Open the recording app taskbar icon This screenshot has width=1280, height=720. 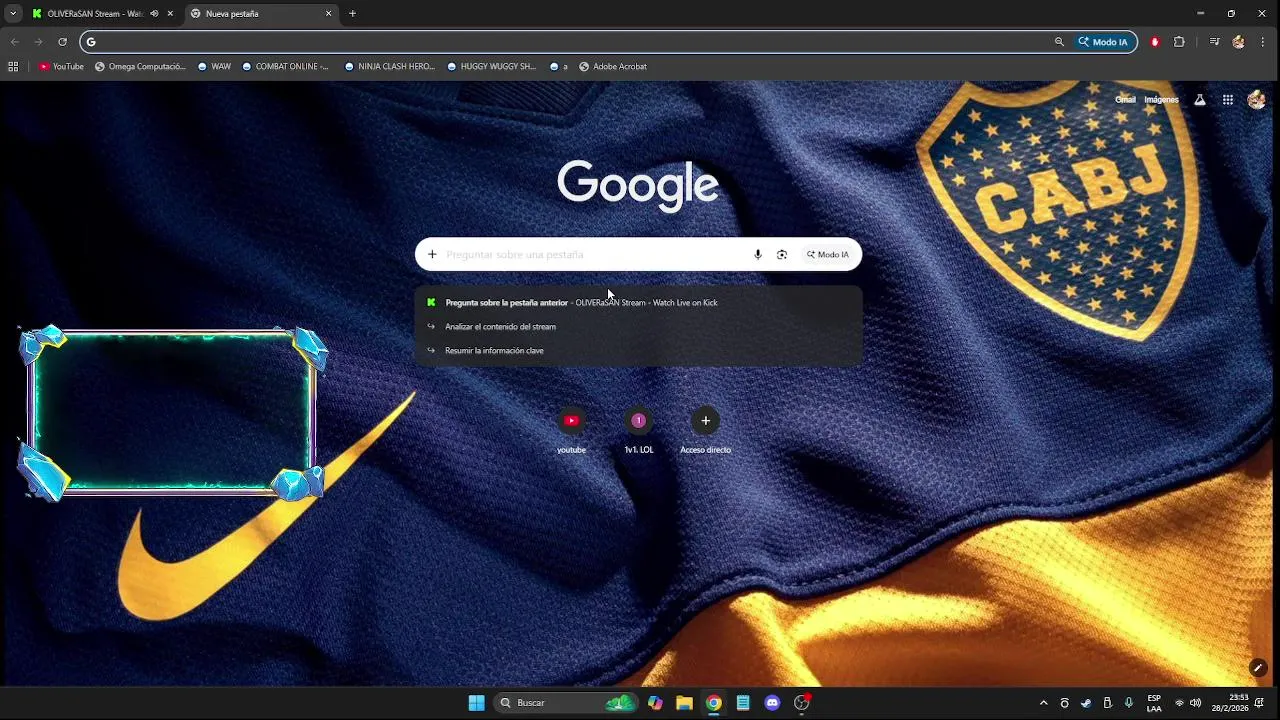tap(801, 703)
